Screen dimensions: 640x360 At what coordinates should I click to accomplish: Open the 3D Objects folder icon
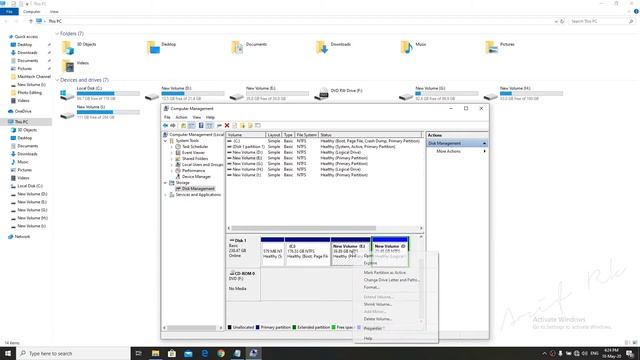pyautogui.click(x=68, y=48)
